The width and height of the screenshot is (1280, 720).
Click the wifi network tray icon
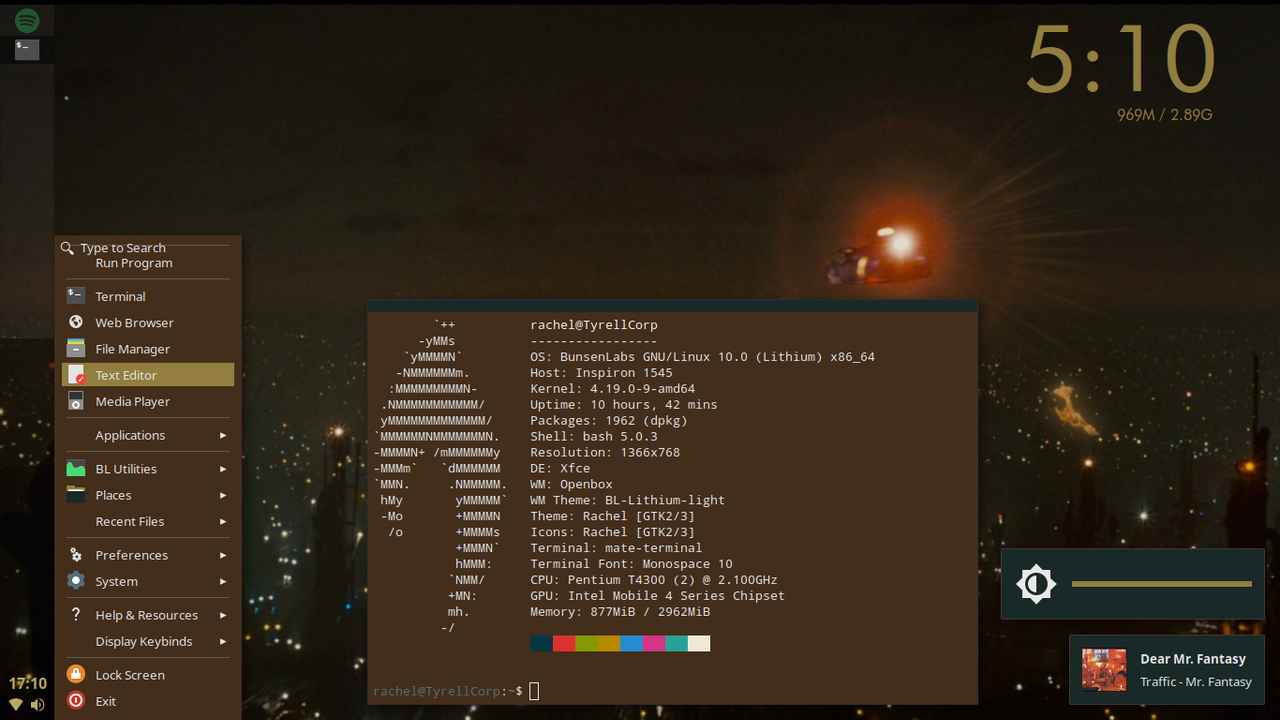16,705
